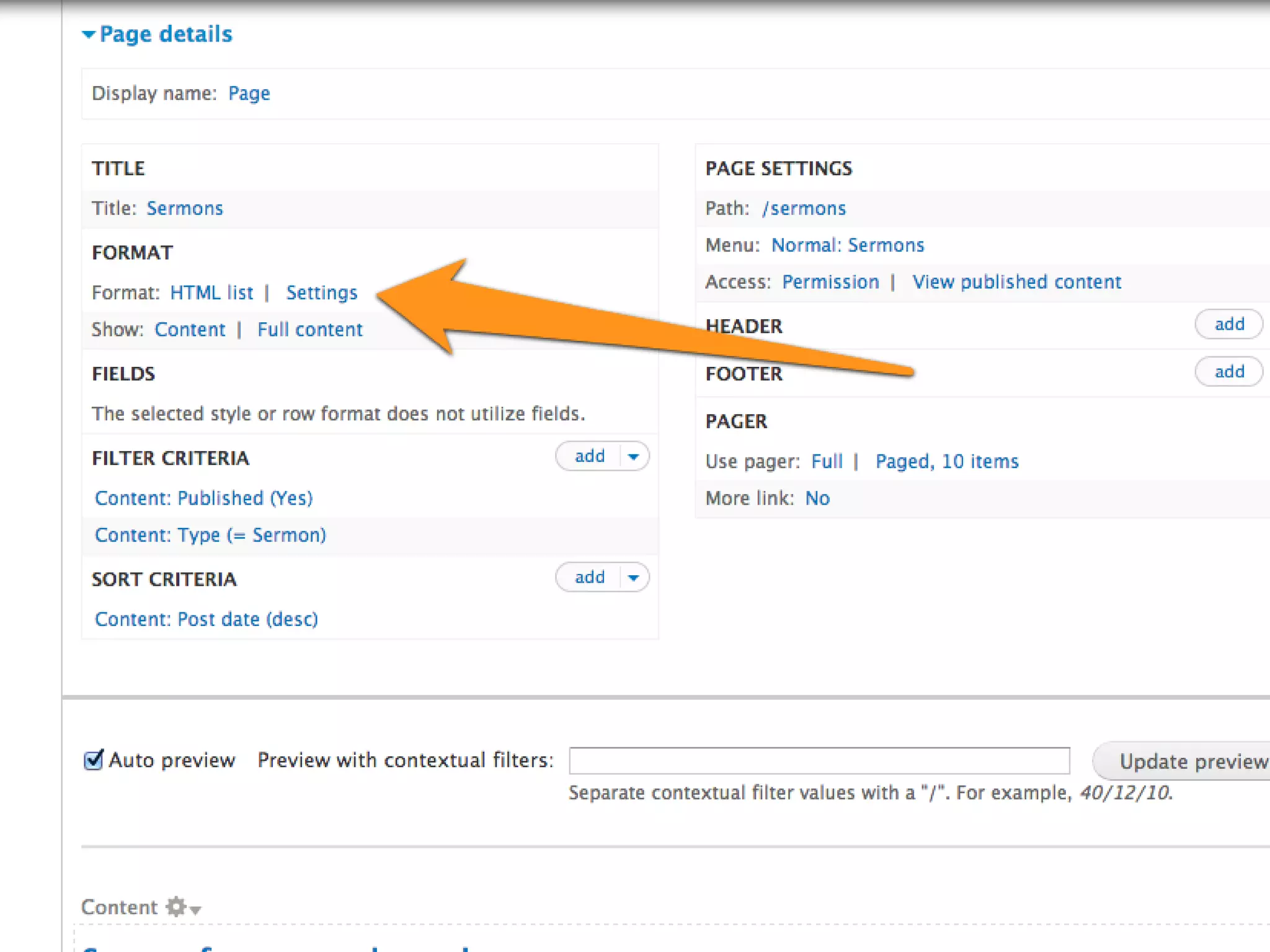Expand Filter Criteria add dropdown arrow
The width and height of the screenshot is (1270, 952).
633,457
